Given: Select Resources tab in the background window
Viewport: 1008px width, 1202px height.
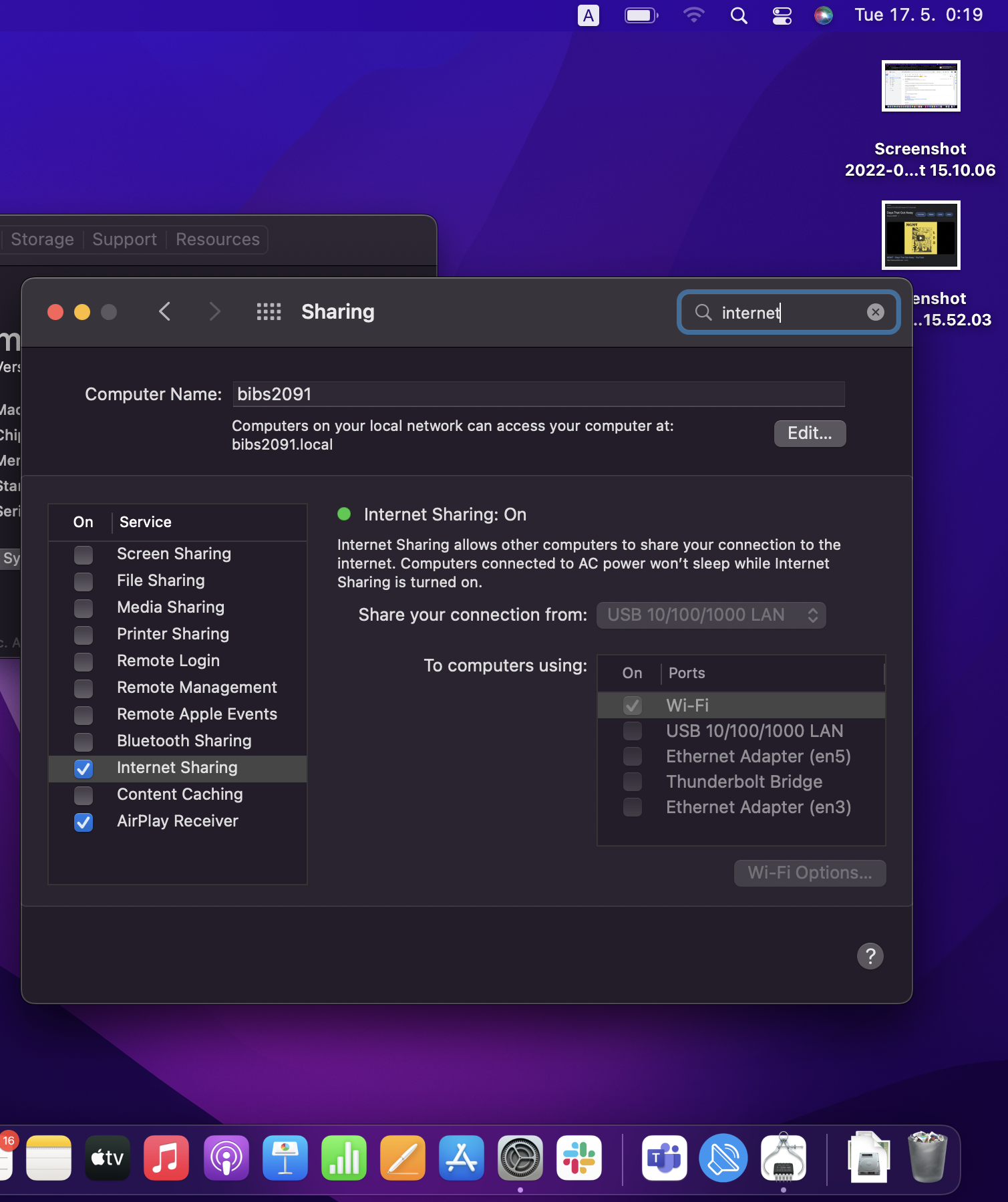Looking at the screenshot, I should click(x=218, y=239).
